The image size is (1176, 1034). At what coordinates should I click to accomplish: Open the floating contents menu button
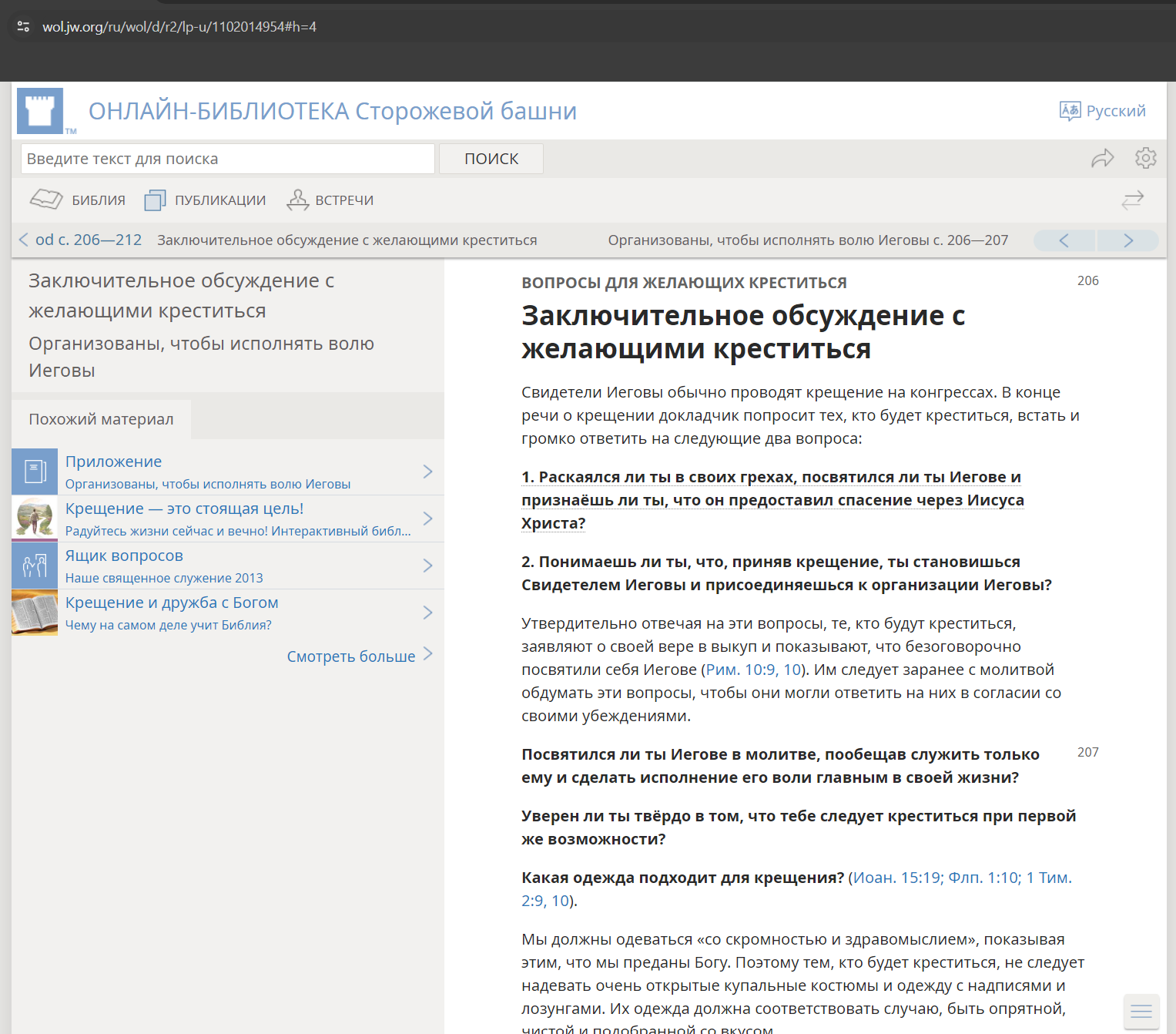tap(1141, 1011)
